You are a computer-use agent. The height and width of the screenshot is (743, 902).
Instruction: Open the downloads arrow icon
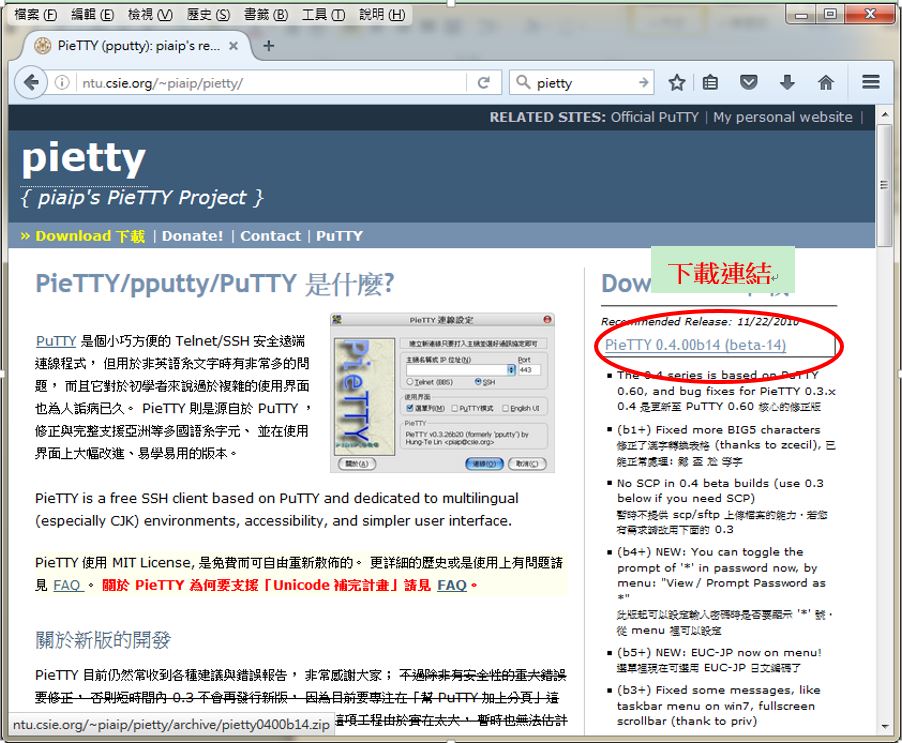(787, 83)
